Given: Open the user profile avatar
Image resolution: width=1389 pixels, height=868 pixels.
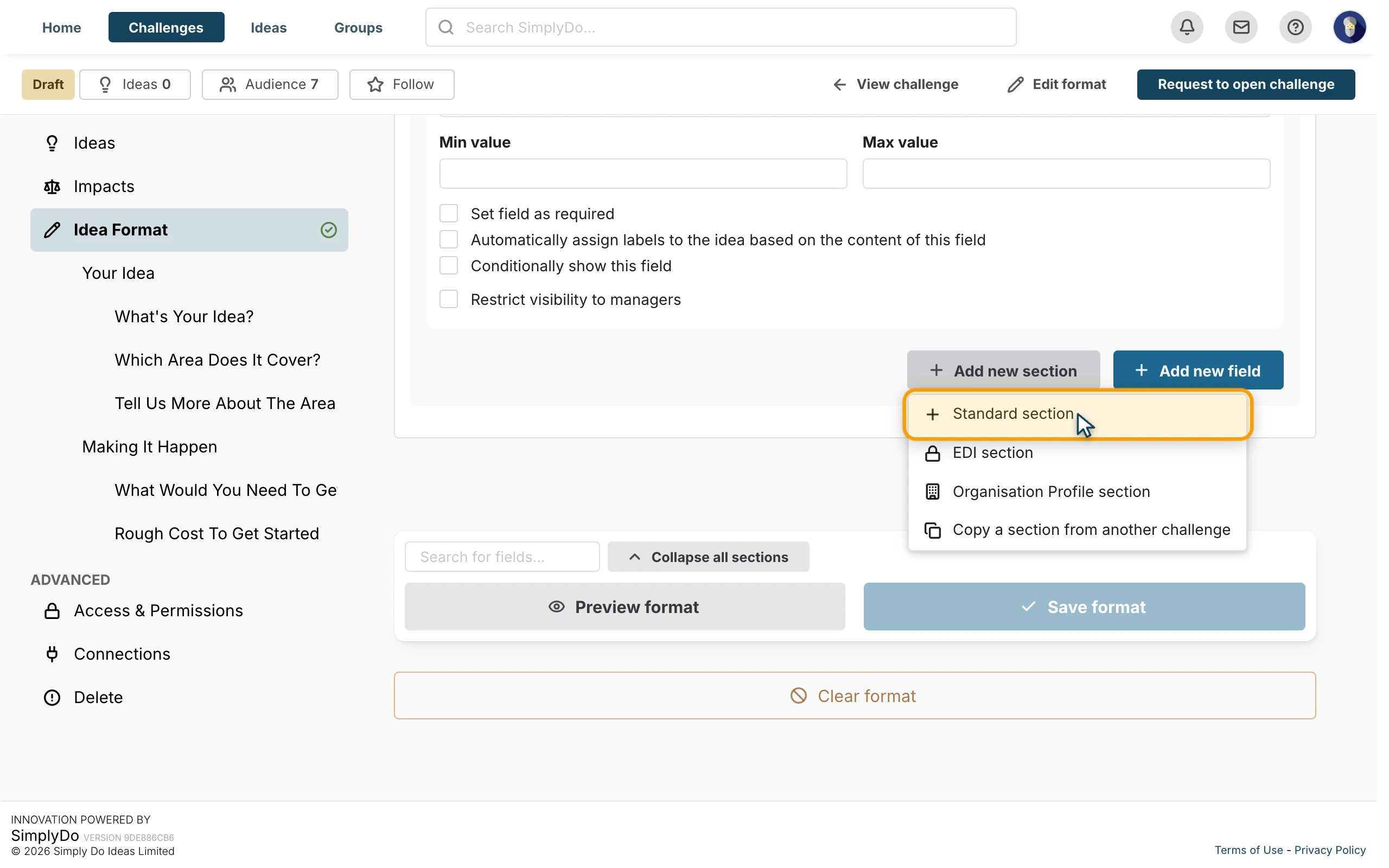Looking at the screenshot, I should (x=1349, y=27).
